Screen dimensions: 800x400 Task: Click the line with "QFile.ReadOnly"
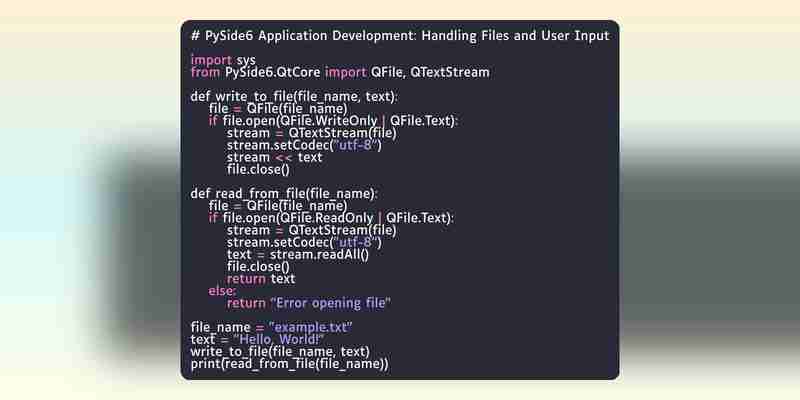coord(331,218)
